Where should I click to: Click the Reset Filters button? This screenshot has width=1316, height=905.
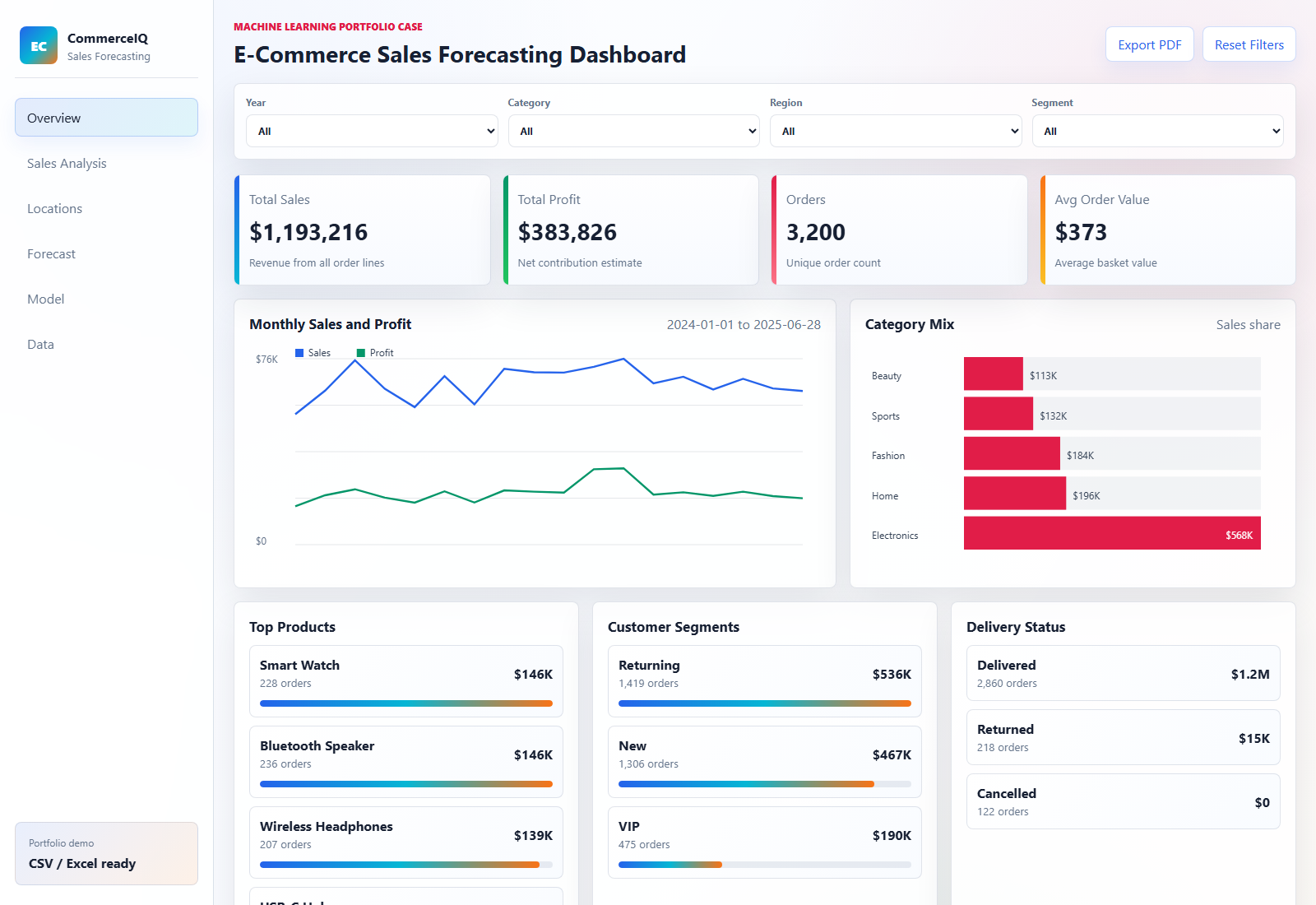(1249, 44)
